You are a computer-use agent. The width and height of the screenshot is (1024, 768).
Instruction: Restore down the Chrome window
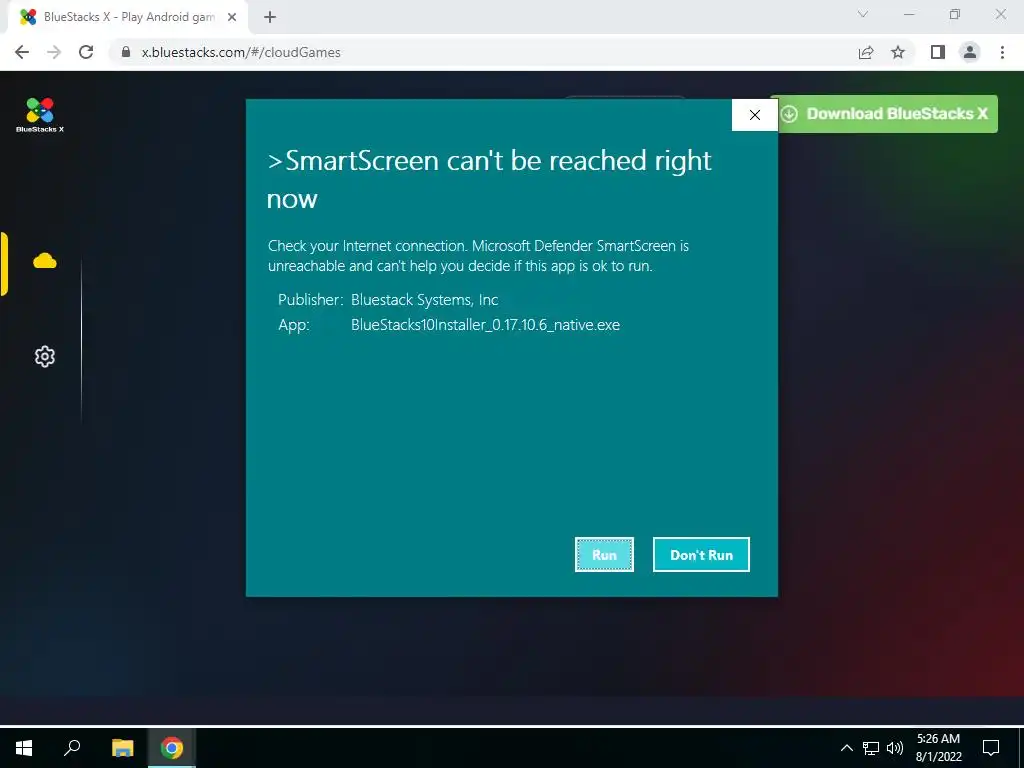click(x=955, y=14)
